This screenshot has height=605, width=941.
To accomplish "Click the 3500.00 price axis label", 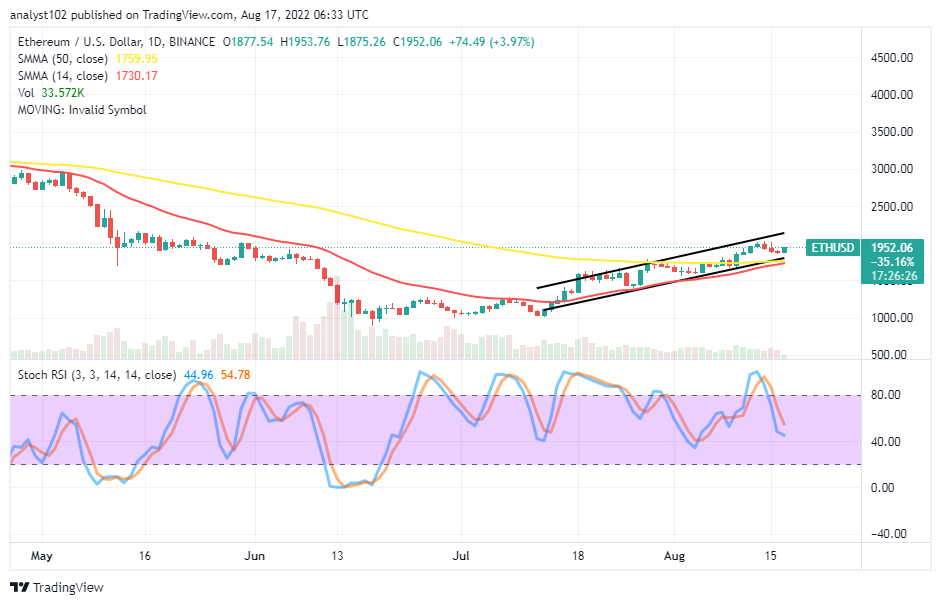I will pyautogui.click(x=892, y=132).
